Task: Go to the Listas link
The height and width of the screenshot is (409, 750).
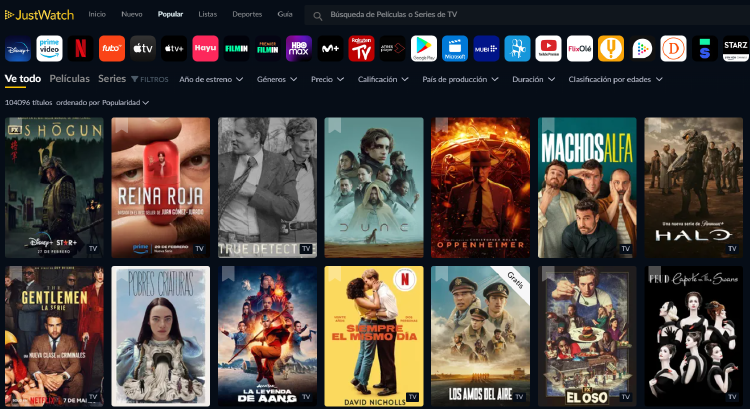Action: 208,15
